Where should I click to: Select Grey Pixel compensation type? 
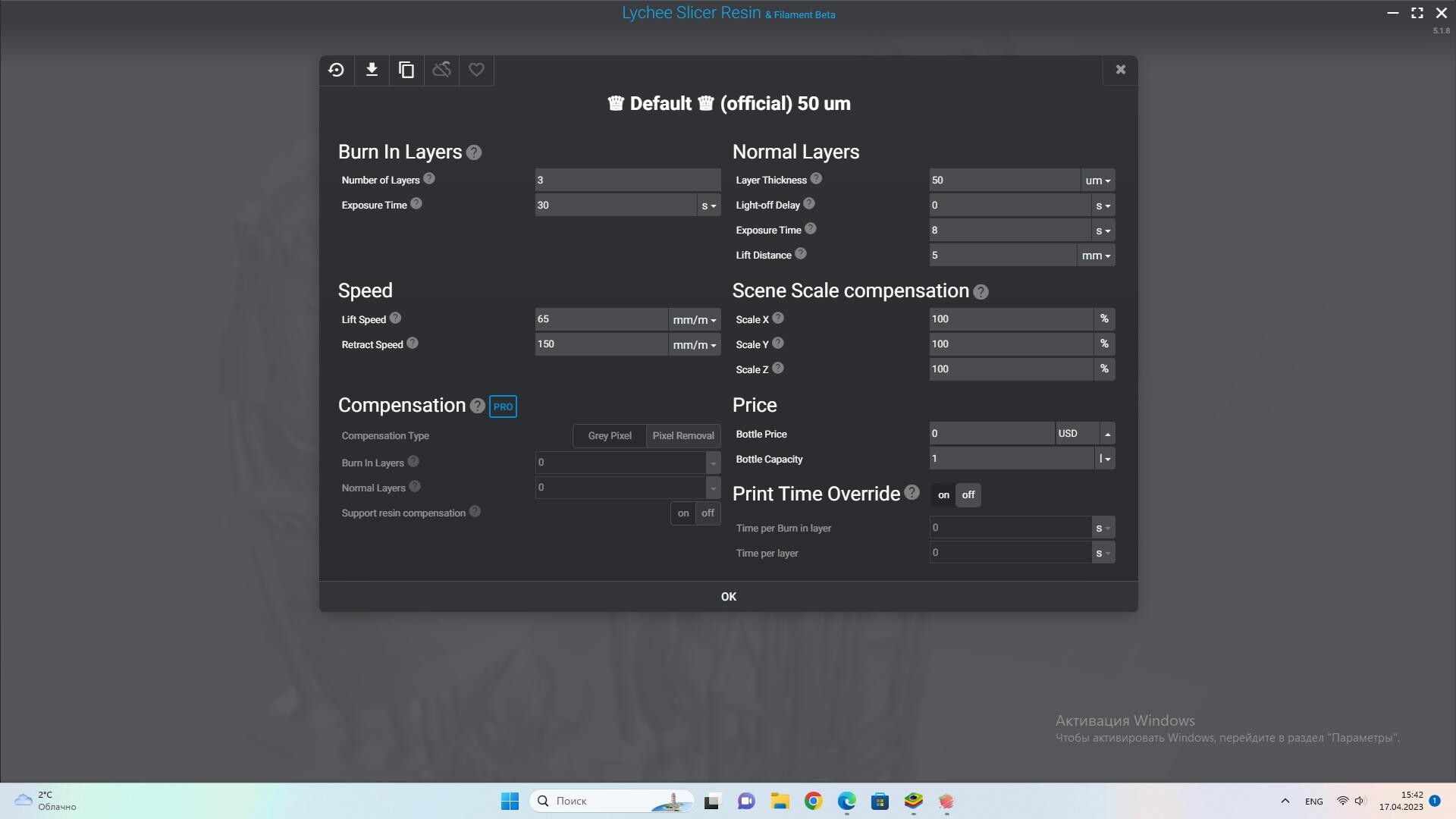point(609,436)
